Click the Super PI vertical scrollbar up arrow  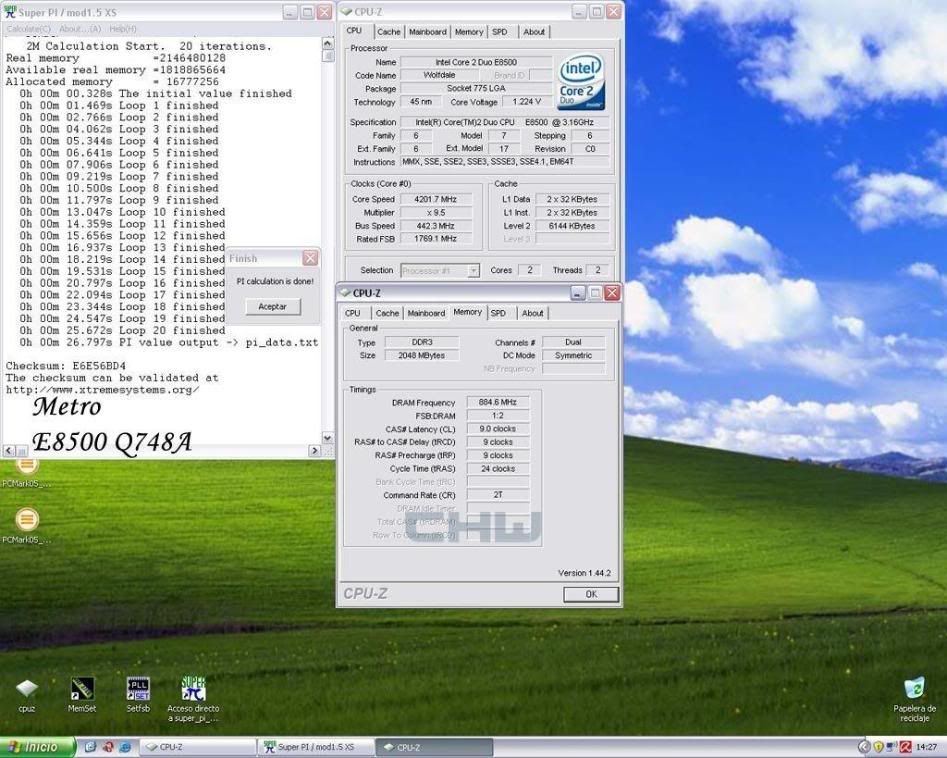pyautogui.click(x=327, y=43)
